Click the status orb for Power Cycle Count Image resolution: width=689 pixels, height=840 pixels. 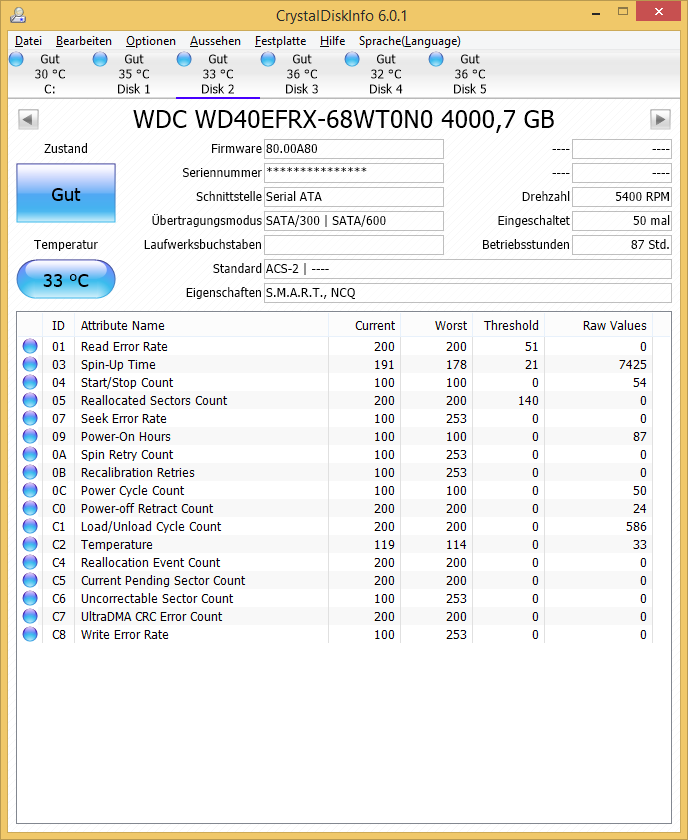[x=30, y=490]
